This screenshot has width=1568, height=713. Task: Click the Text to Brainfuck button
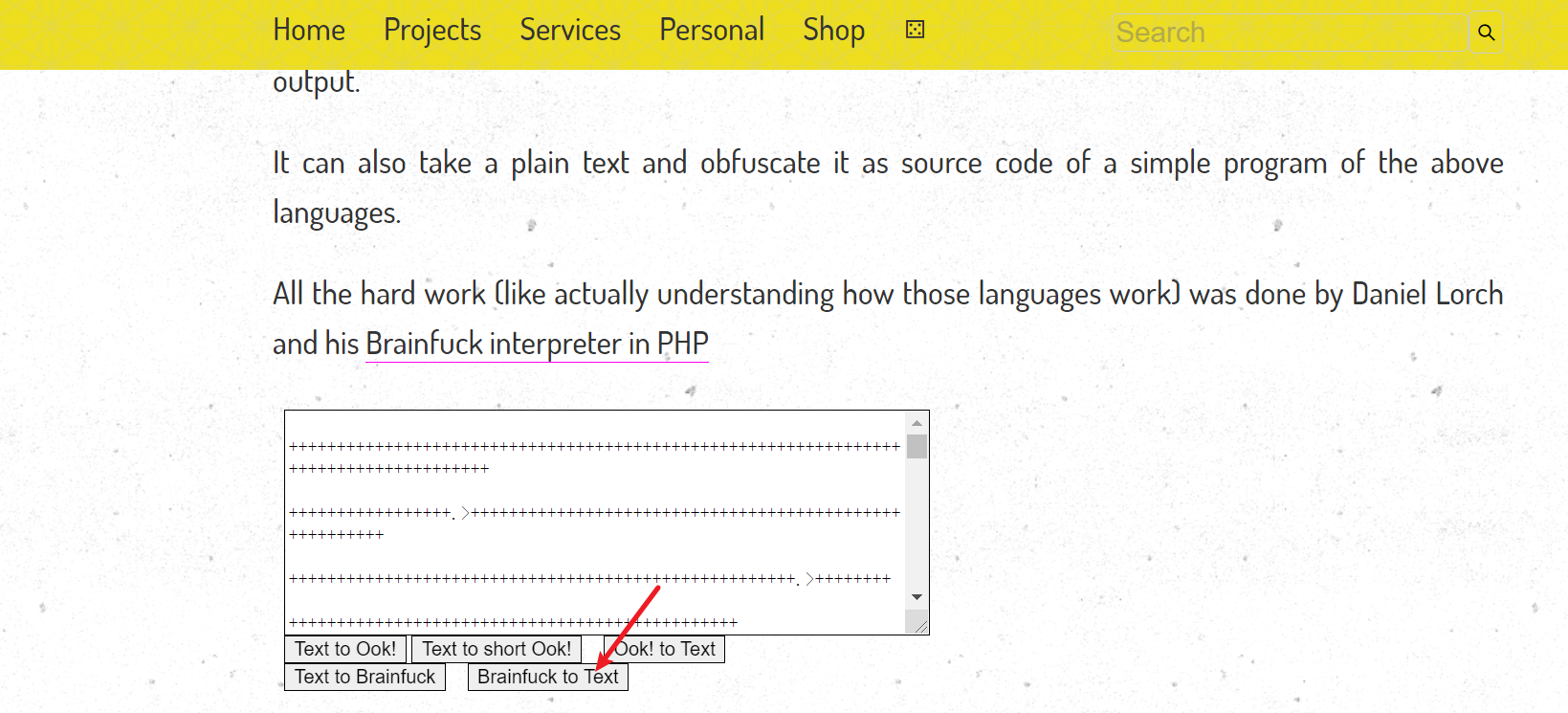364,677
